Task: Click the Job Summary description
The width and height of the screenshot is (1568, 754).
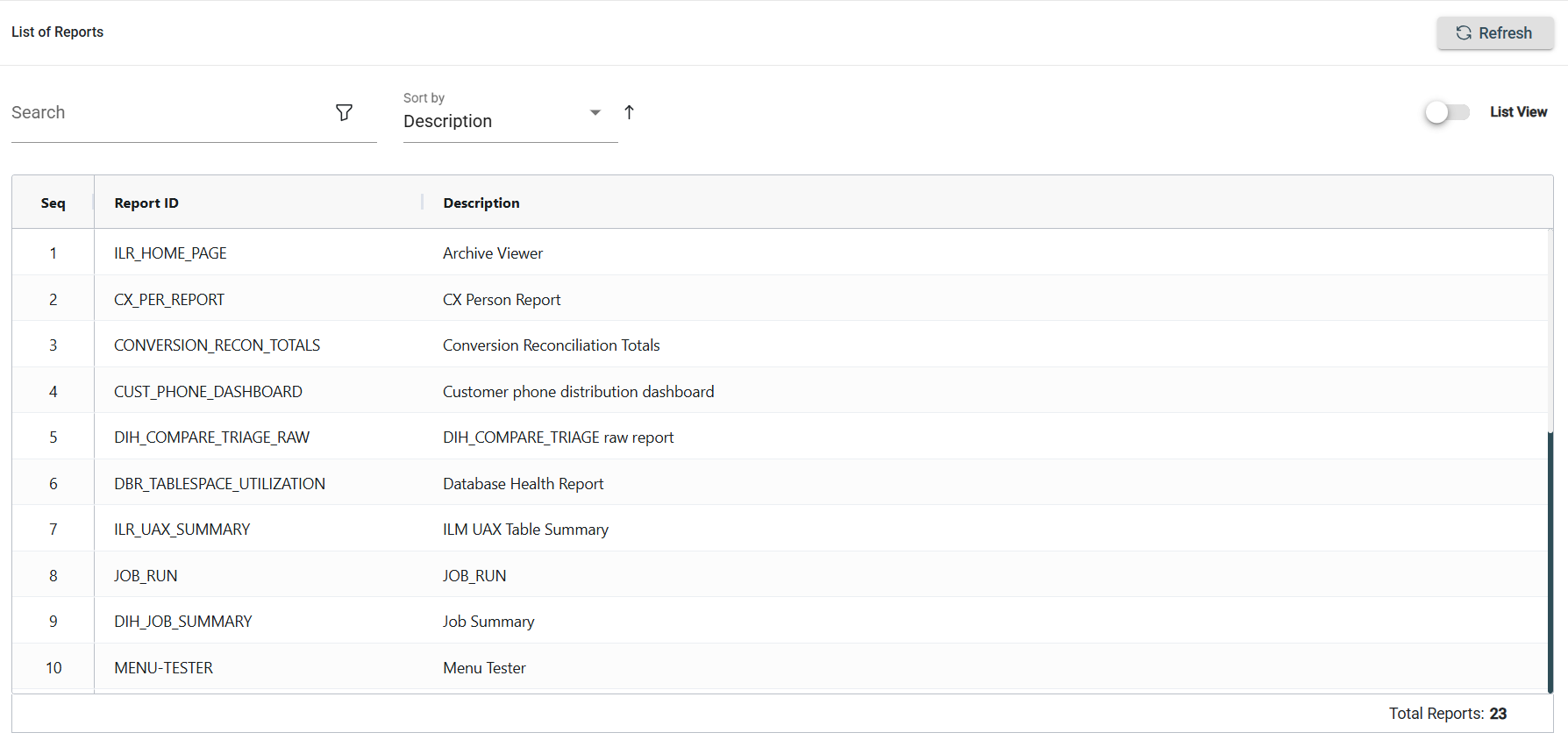Action: pos(488,622)
